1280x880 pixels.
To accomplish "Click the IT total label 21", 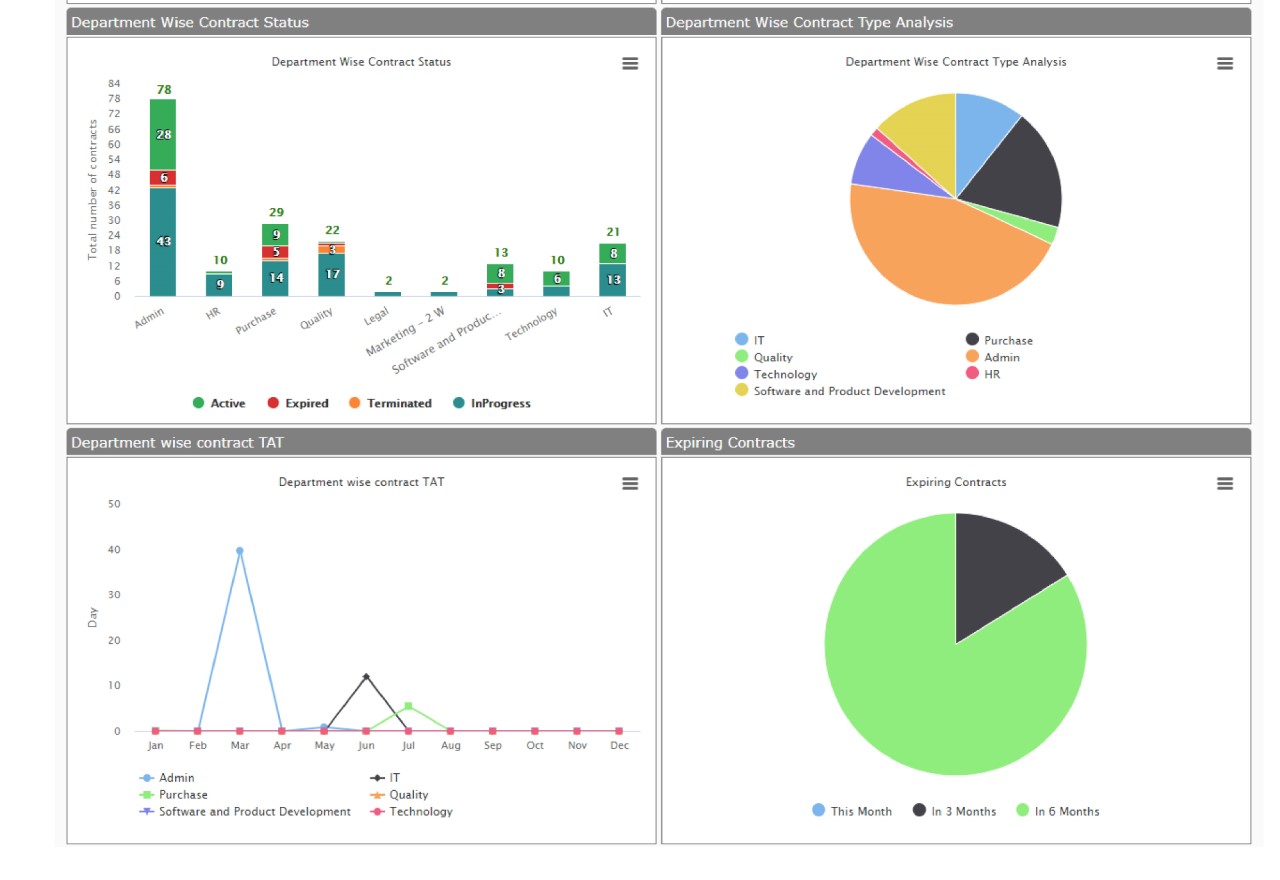I will click(x=613, y=232).
